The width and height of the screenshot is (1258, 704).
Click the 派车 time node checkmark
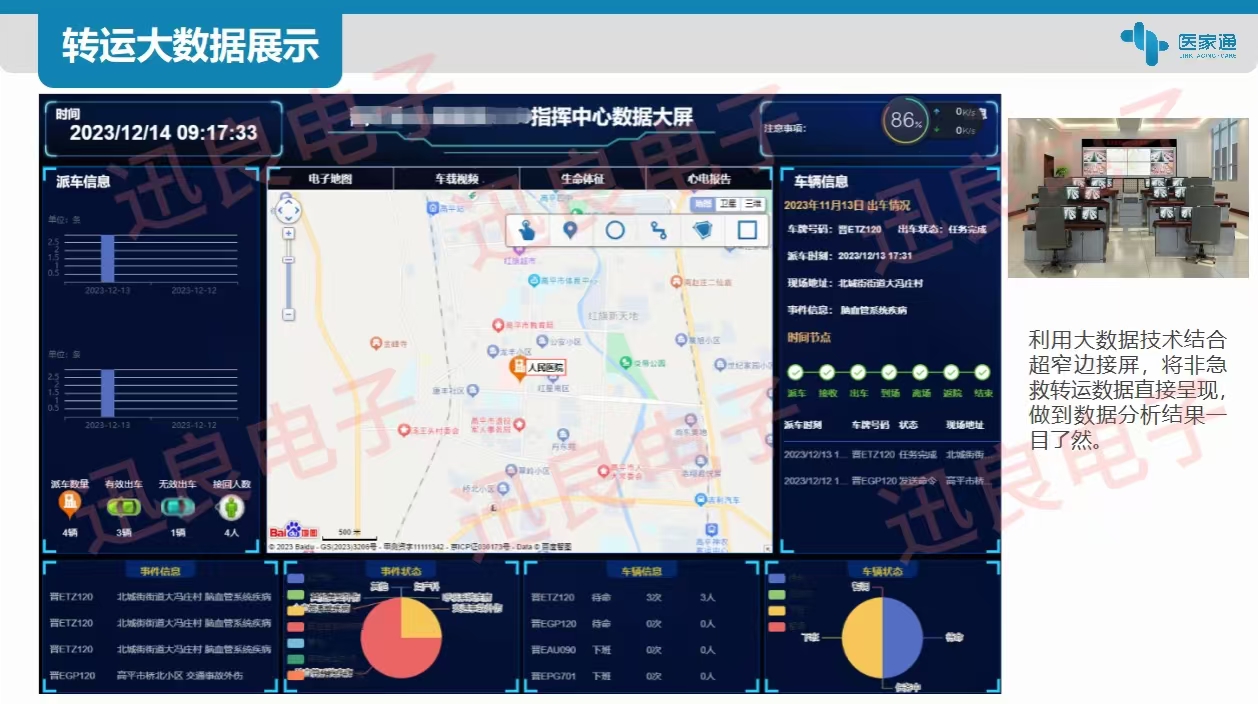[796, 372]
